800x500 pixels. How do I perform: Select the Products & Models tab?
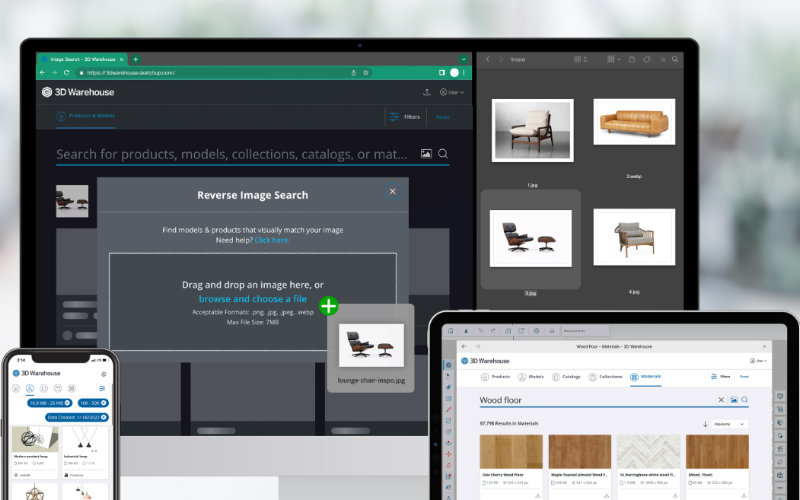[92, 116]
